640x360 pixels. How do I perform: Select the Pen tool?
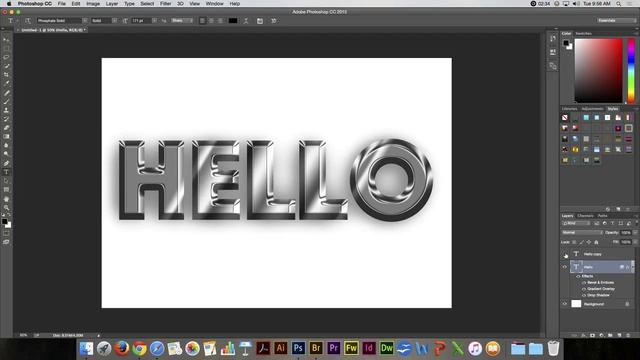6,163
